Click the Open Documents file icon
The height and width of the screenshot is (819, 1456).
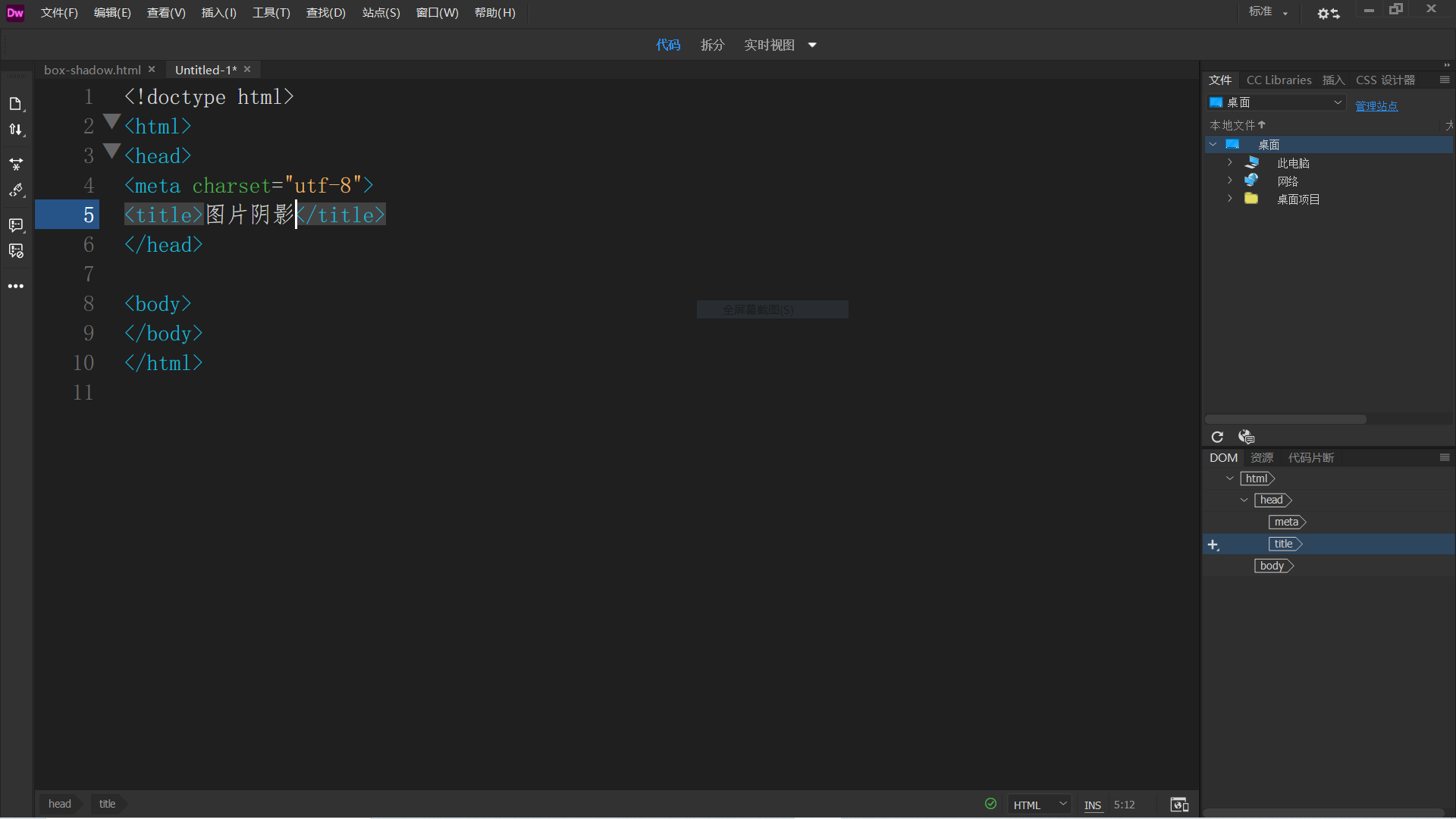pyautogui.click(x=15, y=104)
